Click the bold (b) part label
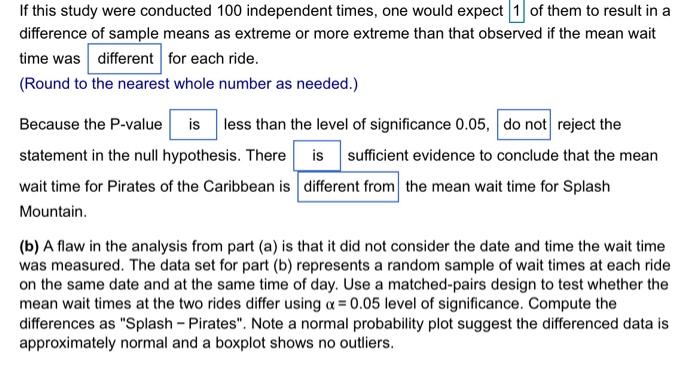 click(x=29, y=246)
